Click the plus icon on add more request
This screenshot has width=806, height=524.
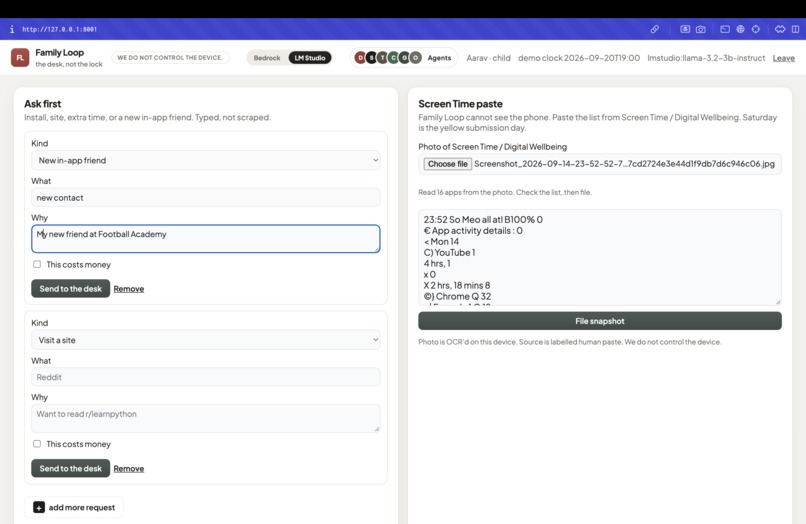[x=39, y=507]
